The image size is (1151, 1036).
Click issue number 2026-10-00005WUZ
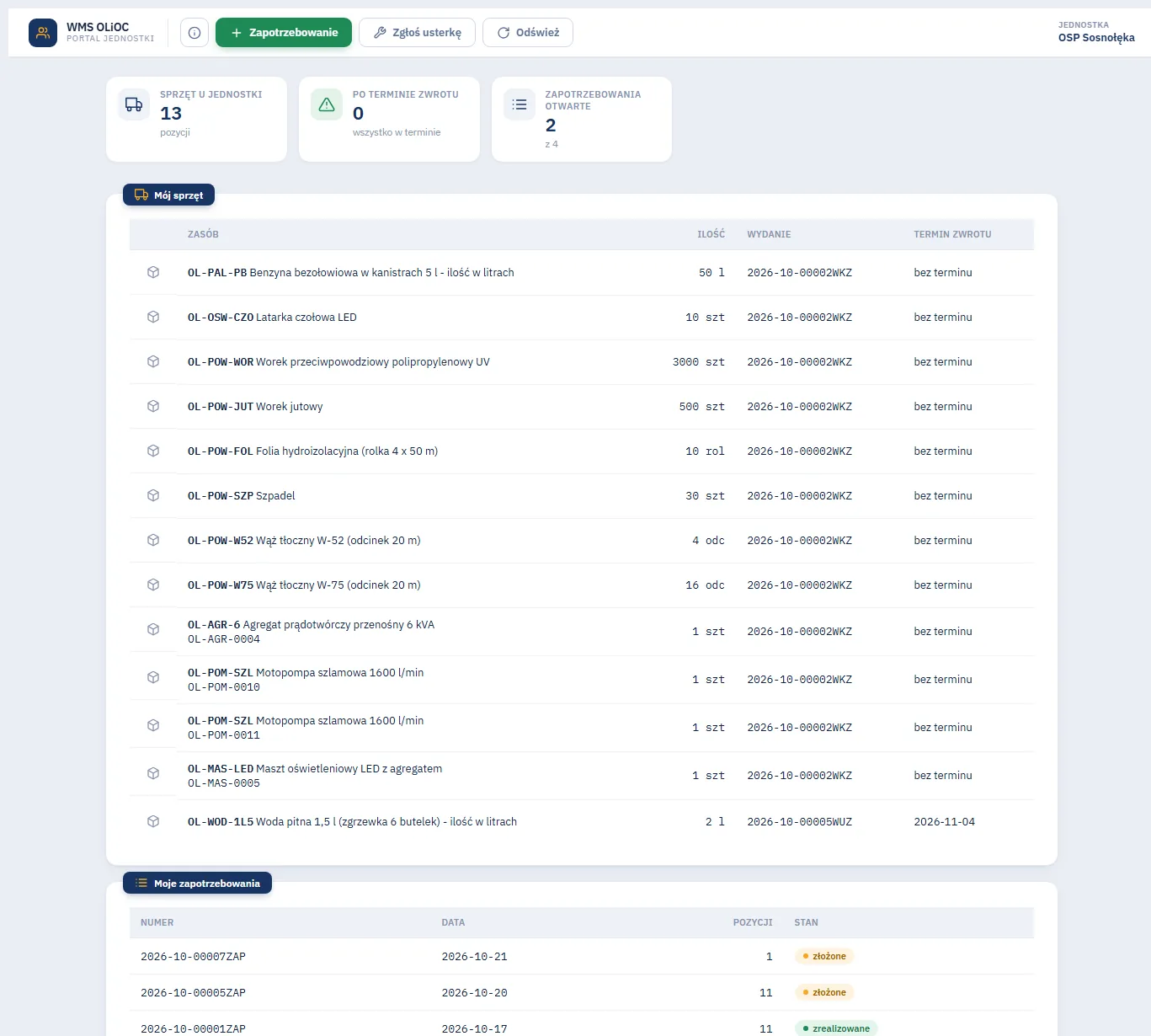point(799,822)
